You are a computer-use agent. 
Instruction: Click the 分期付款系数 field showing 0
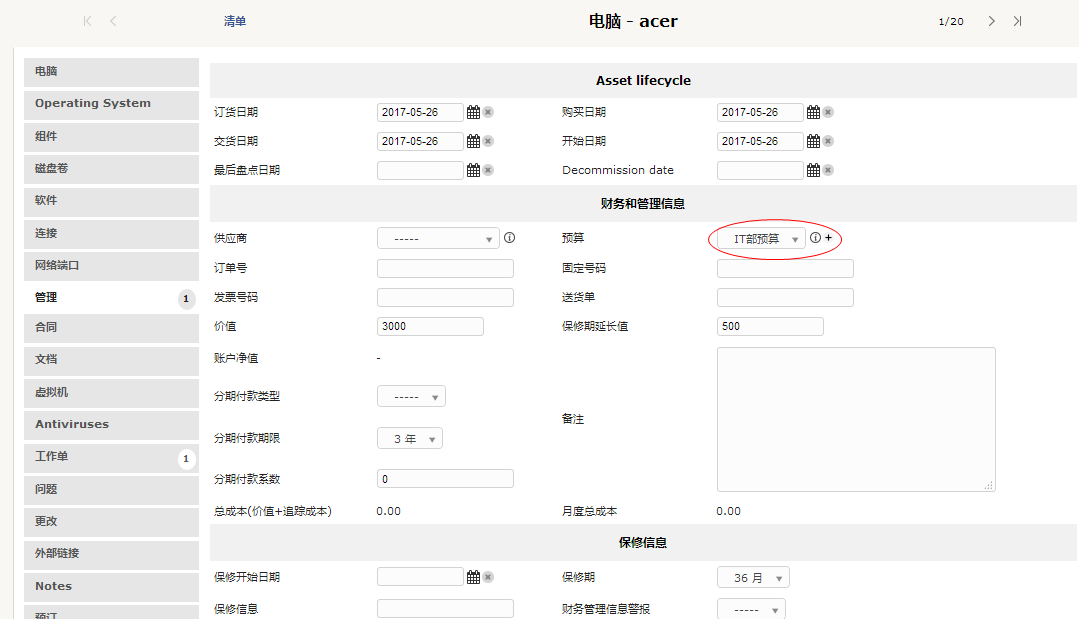tap(445, 479)
